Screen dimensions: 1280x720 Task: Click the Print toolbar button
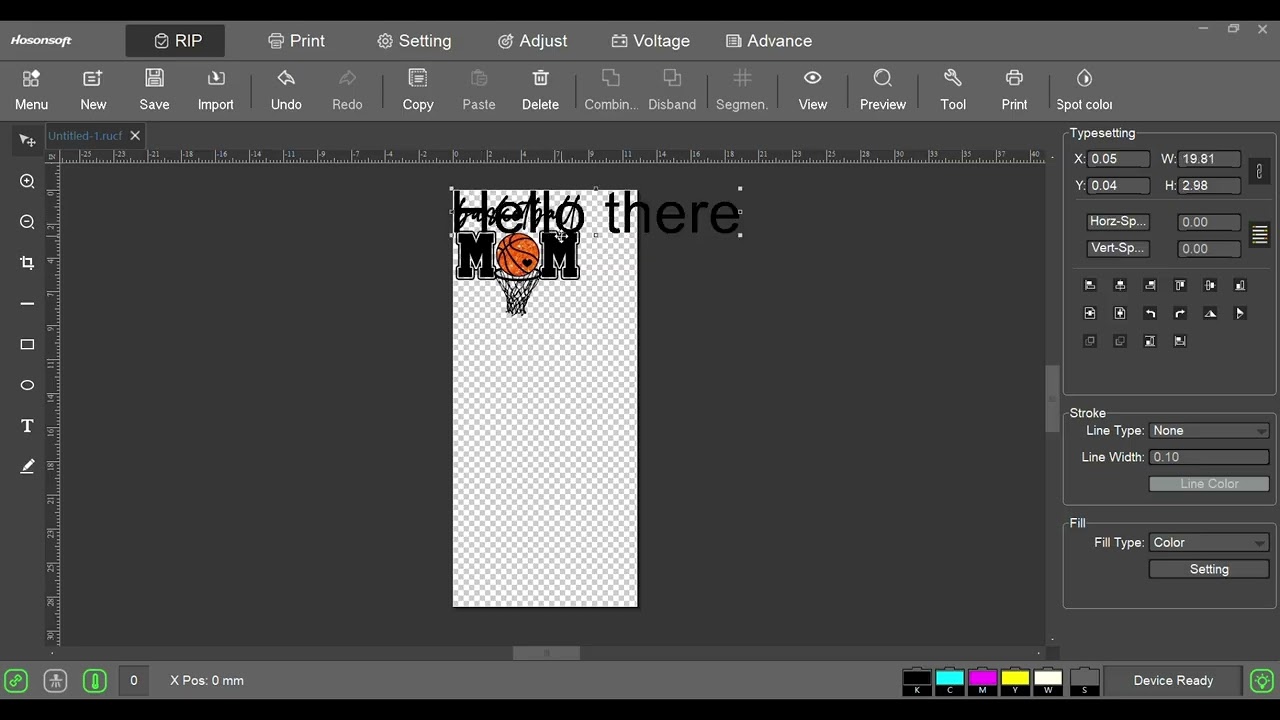pyautogui.click(x=1014, y=89)
